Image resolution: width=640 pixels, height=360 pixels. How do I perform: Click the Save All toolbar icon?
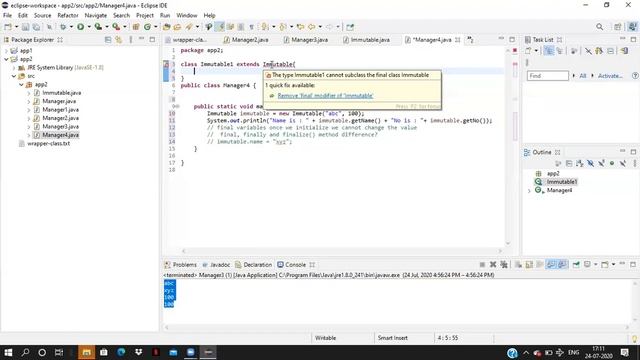coord(36,27)
